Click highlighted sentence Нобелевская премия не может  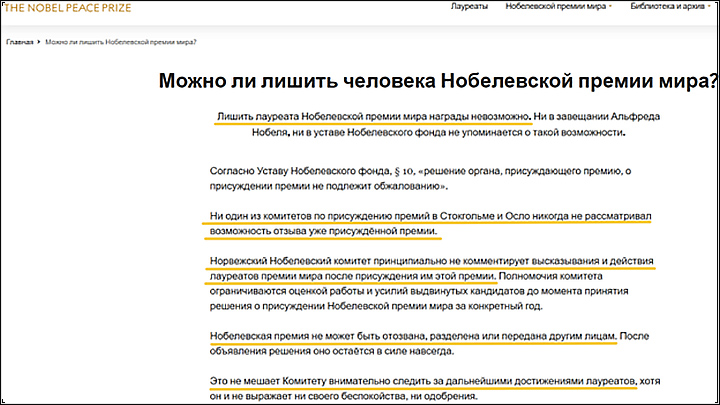click(x=412, y=334)
